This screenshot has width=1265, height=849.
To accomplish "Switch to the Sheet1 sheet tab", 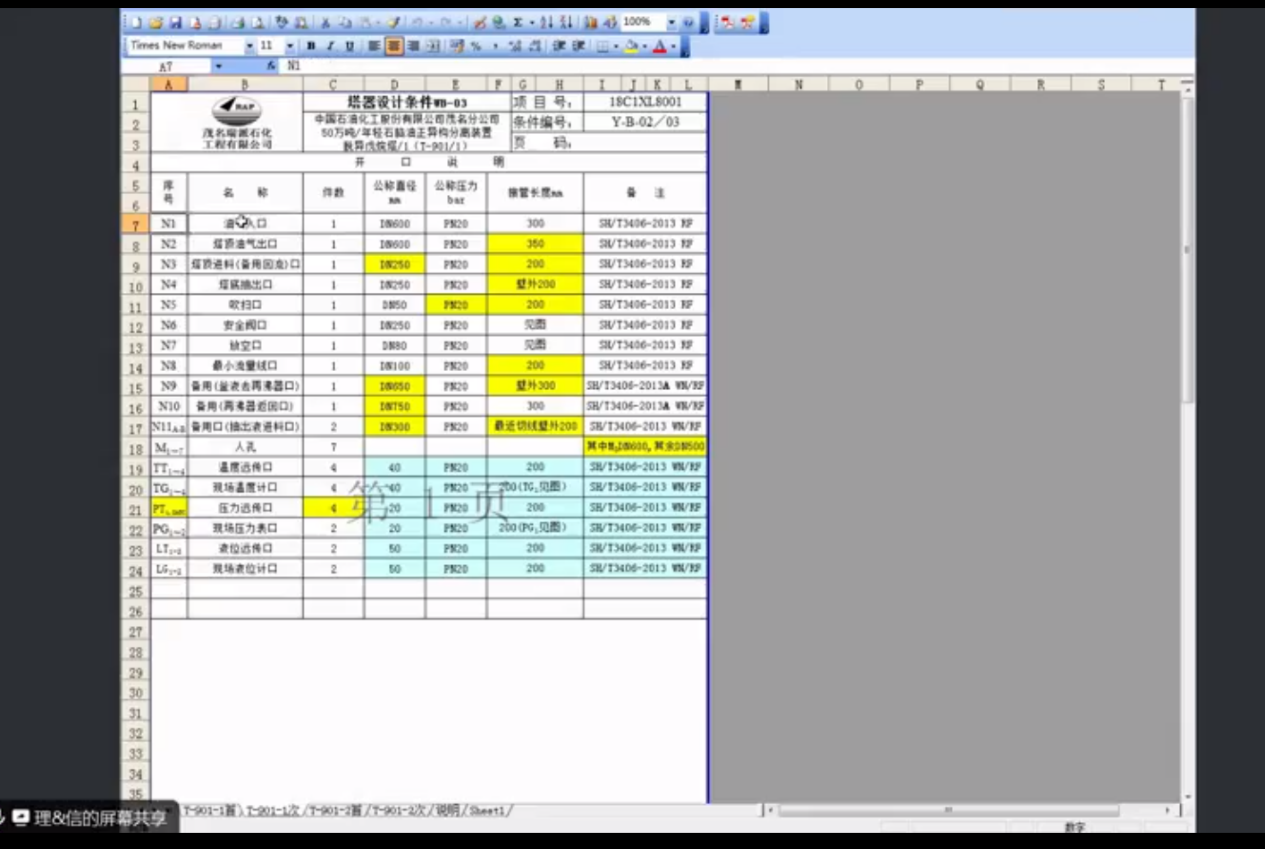I will 489,810.
